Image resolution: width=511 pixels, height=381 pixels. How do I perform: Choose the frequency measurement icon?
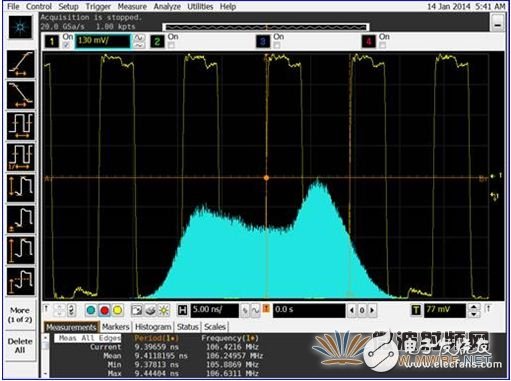coord(21,157)
